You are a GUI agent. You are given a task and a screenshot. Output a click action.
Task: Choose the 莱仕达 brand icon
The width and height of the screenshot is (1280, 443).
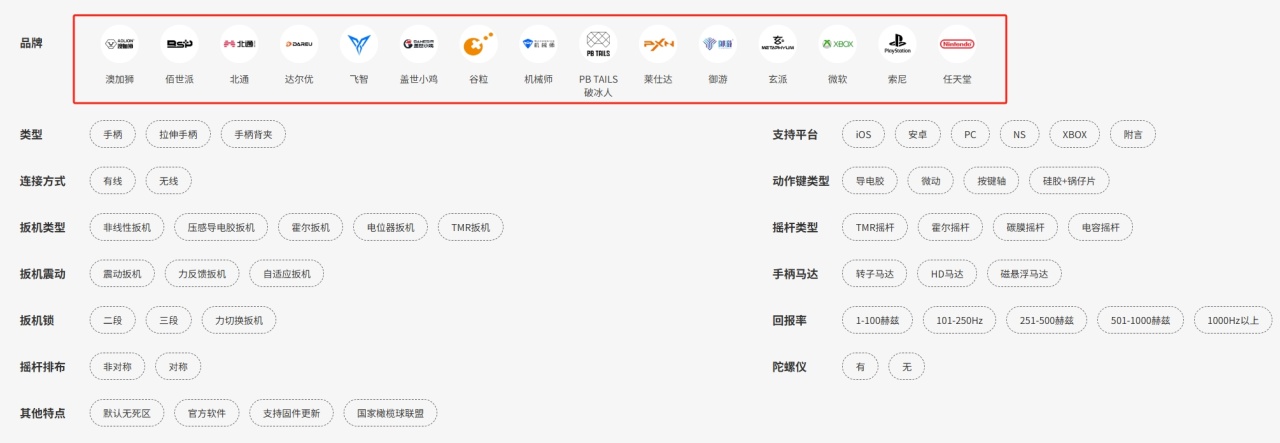point(658,44)
